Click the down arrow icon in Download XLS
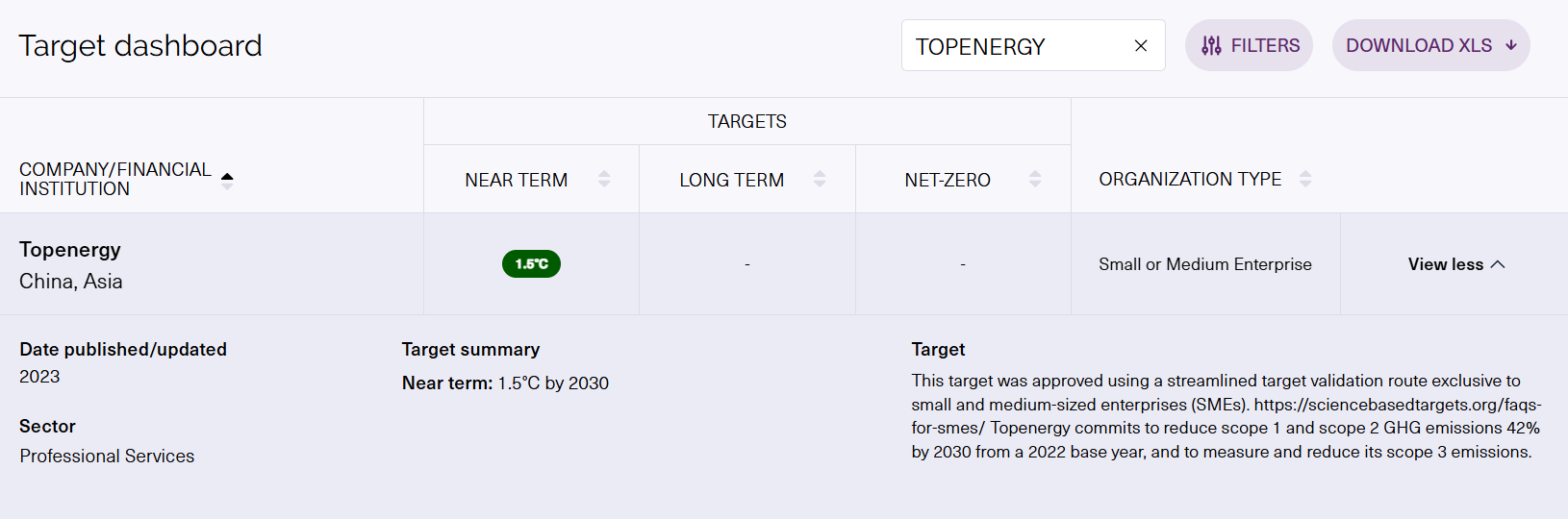The image size is (1568, 519). pos(1511,45)
